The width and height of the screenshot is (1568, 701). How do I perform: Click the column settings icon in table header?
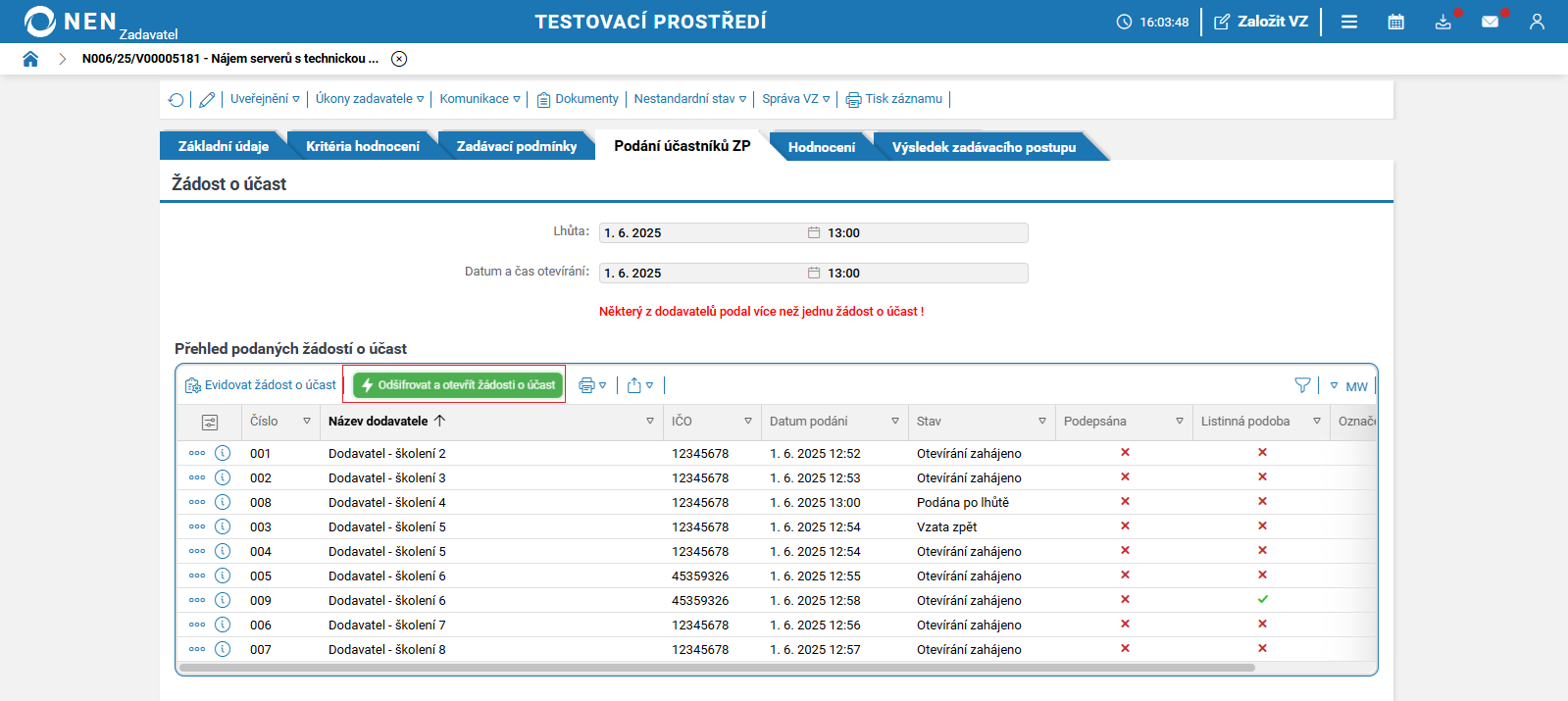coord(210,422)
